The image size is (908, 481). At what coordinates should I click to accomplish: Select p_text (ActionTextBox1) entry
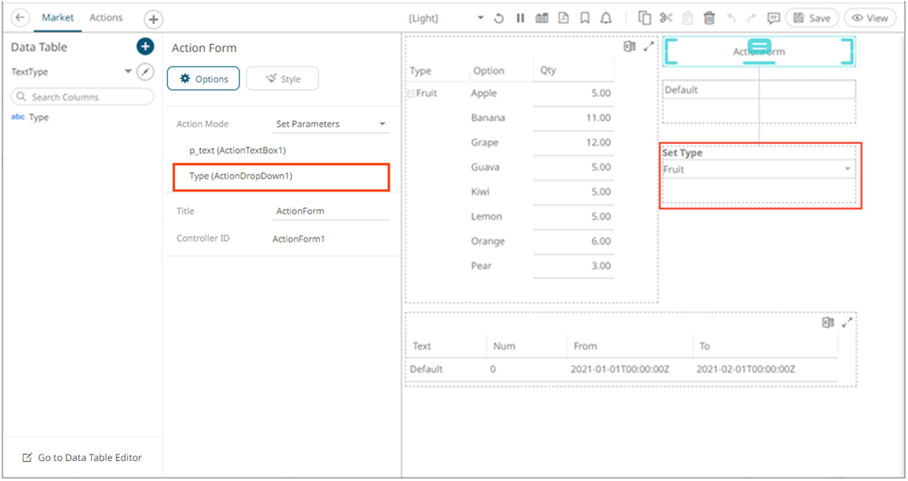pos(237,150)
